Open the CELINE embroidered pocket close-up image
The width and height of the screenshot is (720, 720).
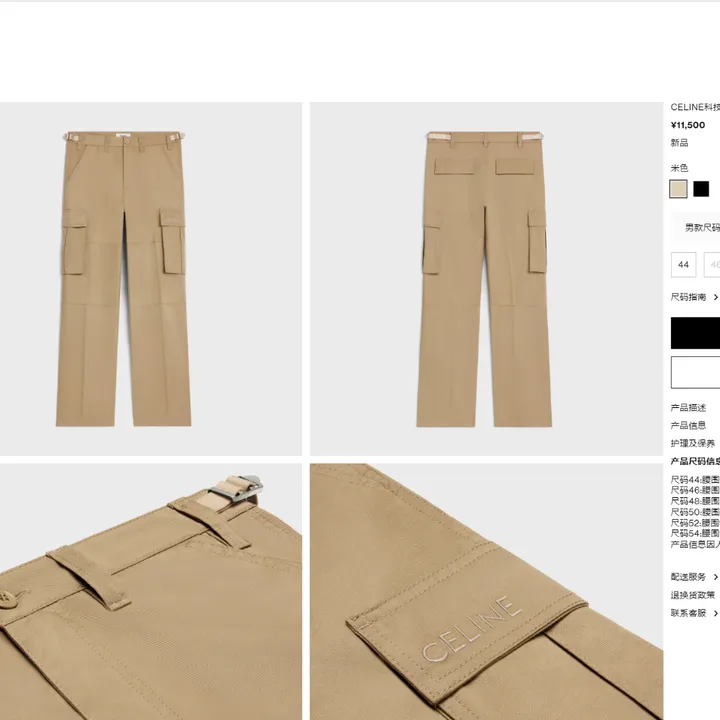point(486,591)
